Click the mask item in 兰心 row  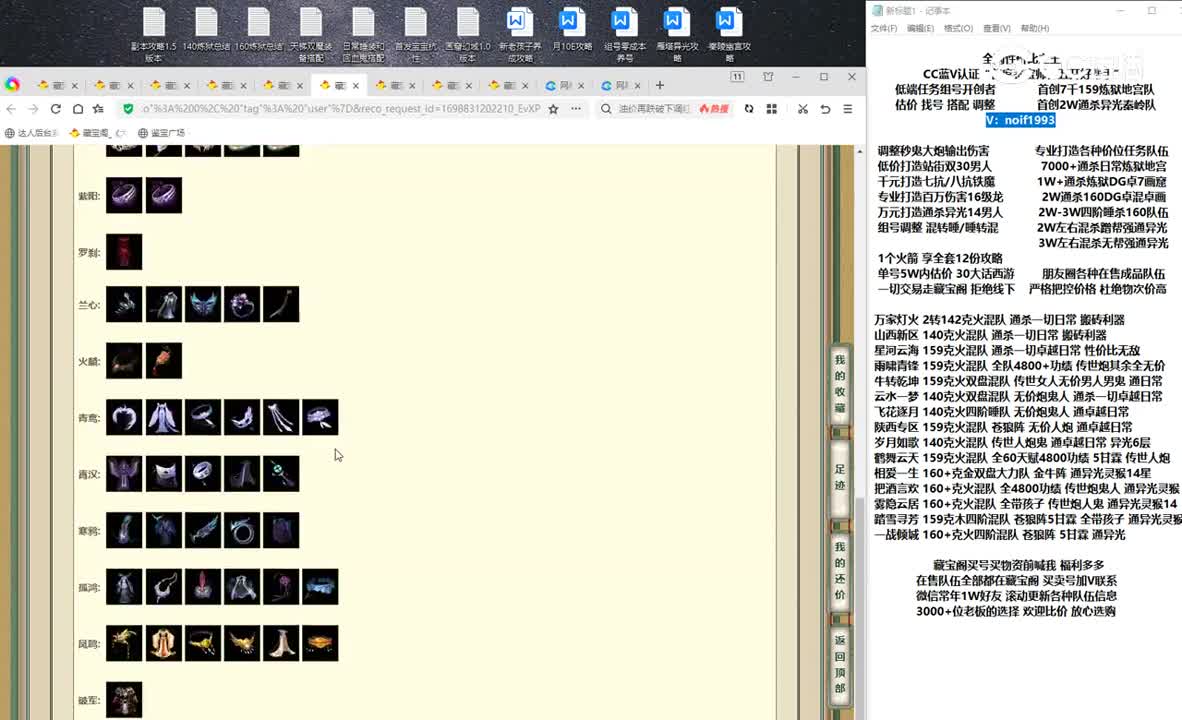pyautogui.click(x=203, y=305)
